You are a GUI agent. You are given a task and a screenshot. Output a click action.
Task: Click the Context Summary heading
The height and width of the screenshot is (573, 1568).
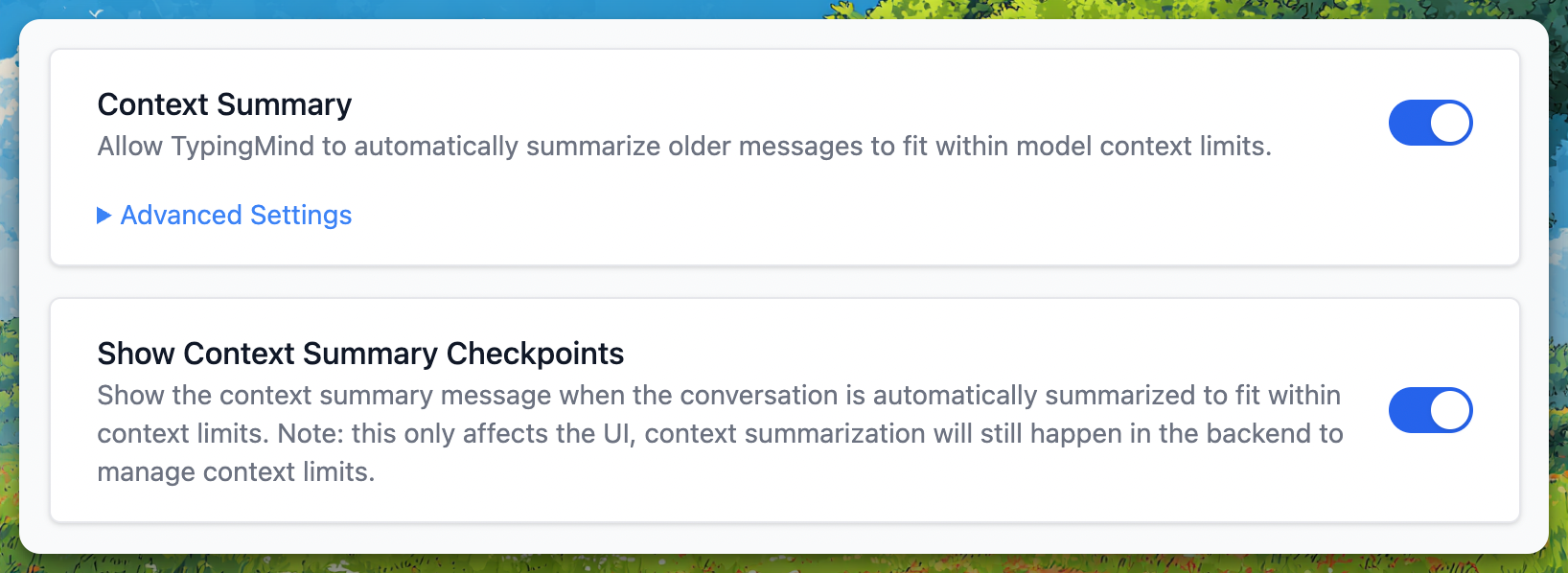click(x=224, y=104)
